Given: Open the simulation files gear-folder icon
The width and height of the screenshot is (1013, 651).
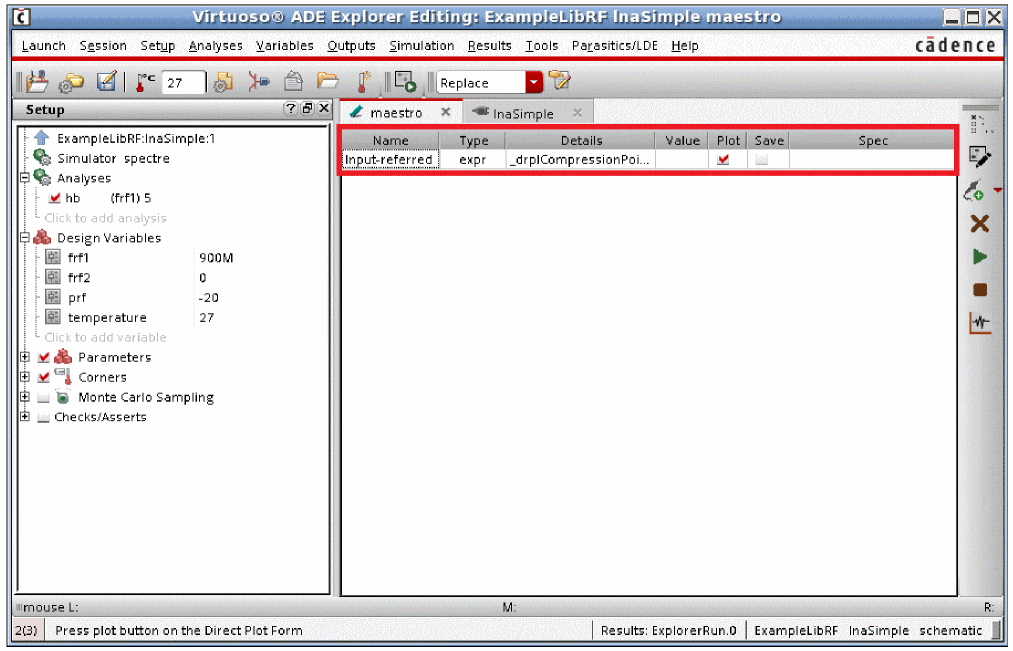Looking at the screenshot, I should [x=71, y=83].
